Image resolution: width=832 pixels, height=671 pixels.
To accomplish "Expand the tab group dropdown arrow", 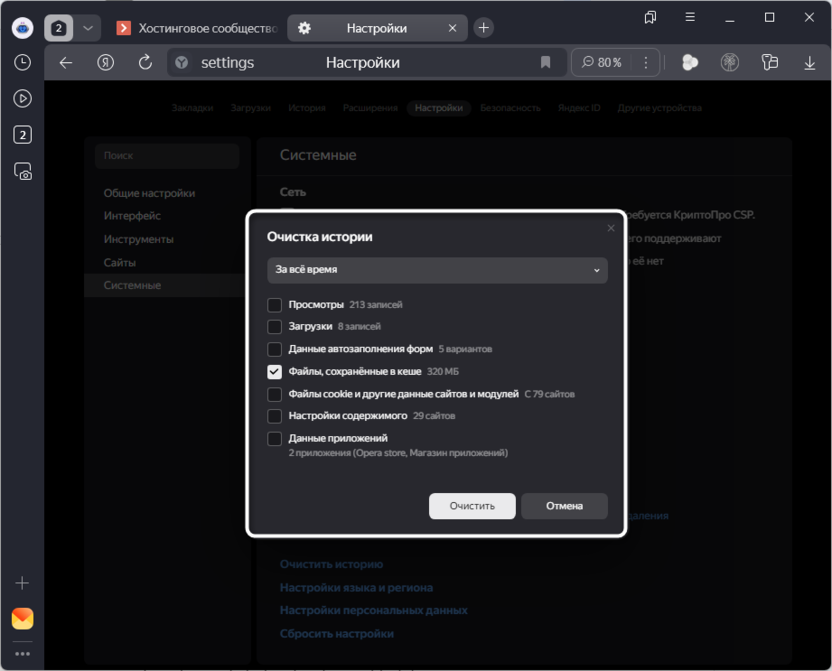I will pos(88,28).
